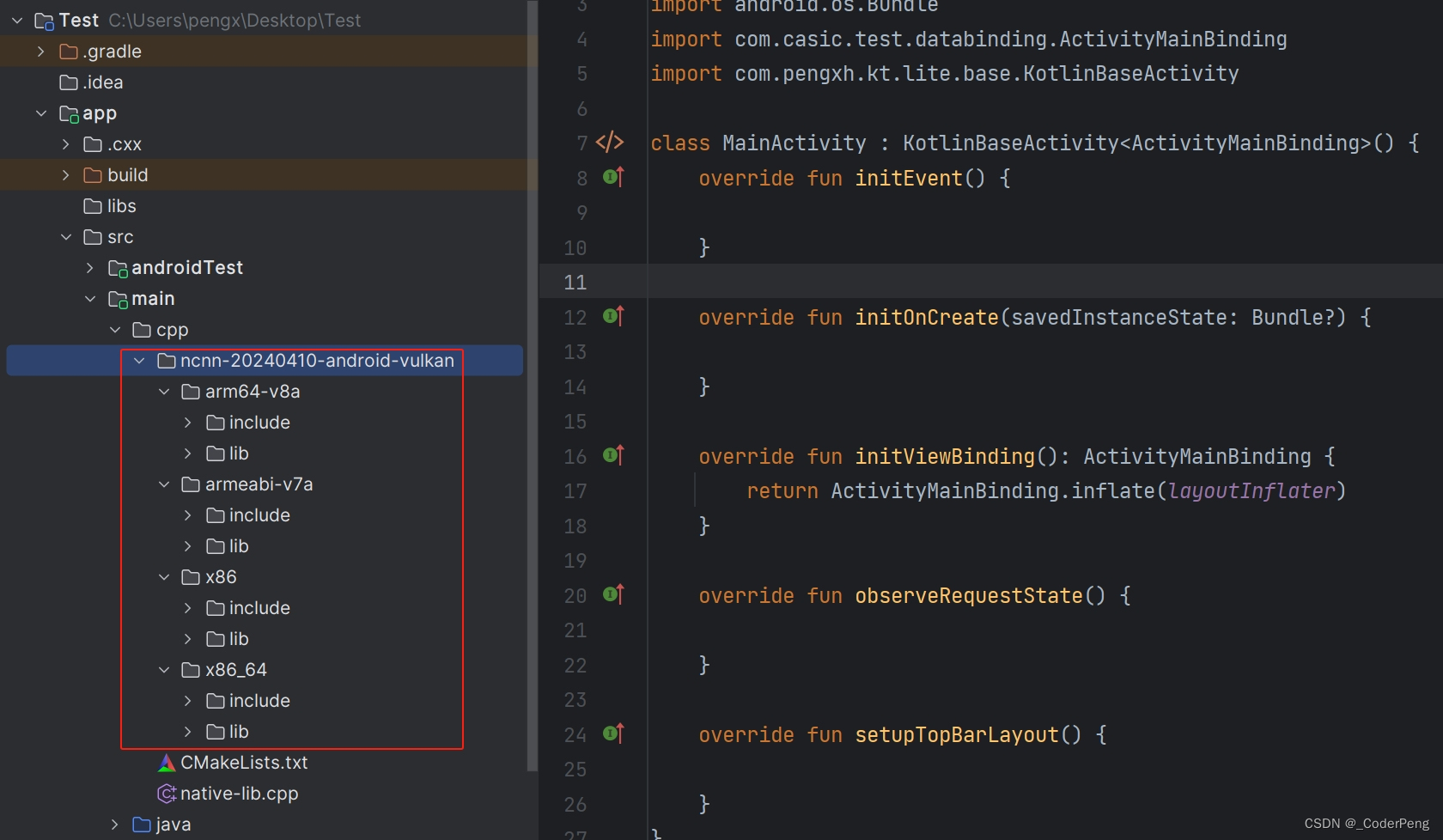
Task: Click the override gutter icon for setupTopBarLayout
Action: coord(613,733)
